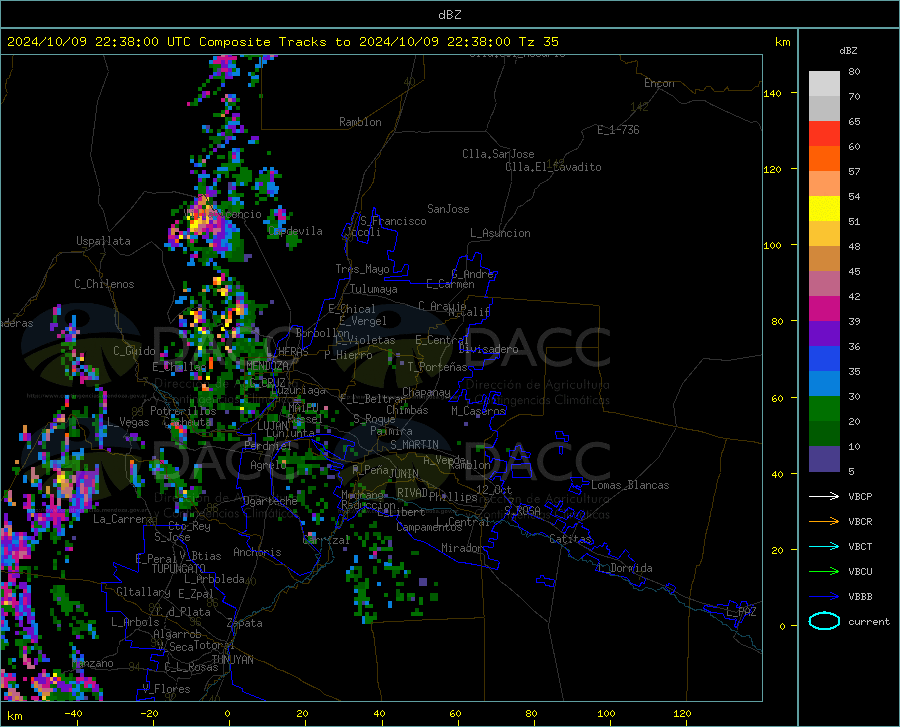Click the Capdevila map label
This screenshot has height=727, width=900.
(295, 231)
